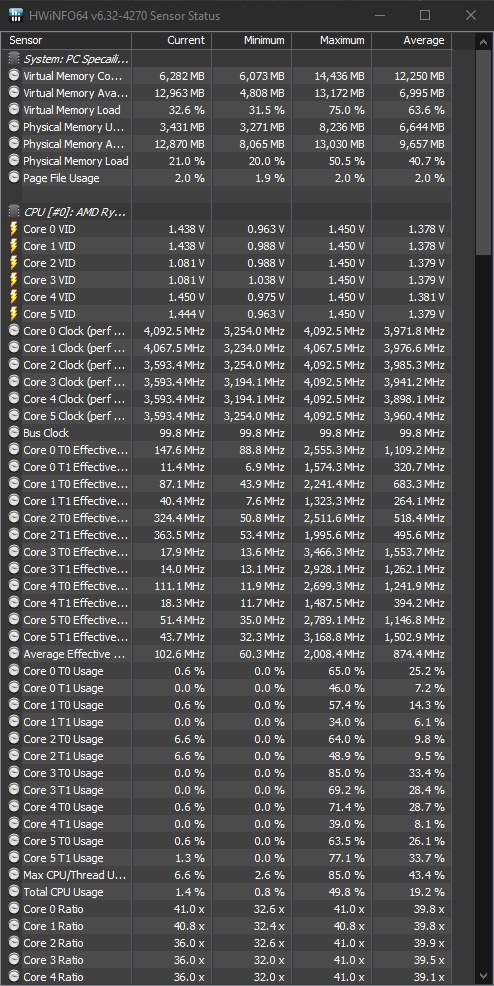The image size is (494, 986).
Task: Select the Core 1 T1 Effective row
Action: [228, 501]
